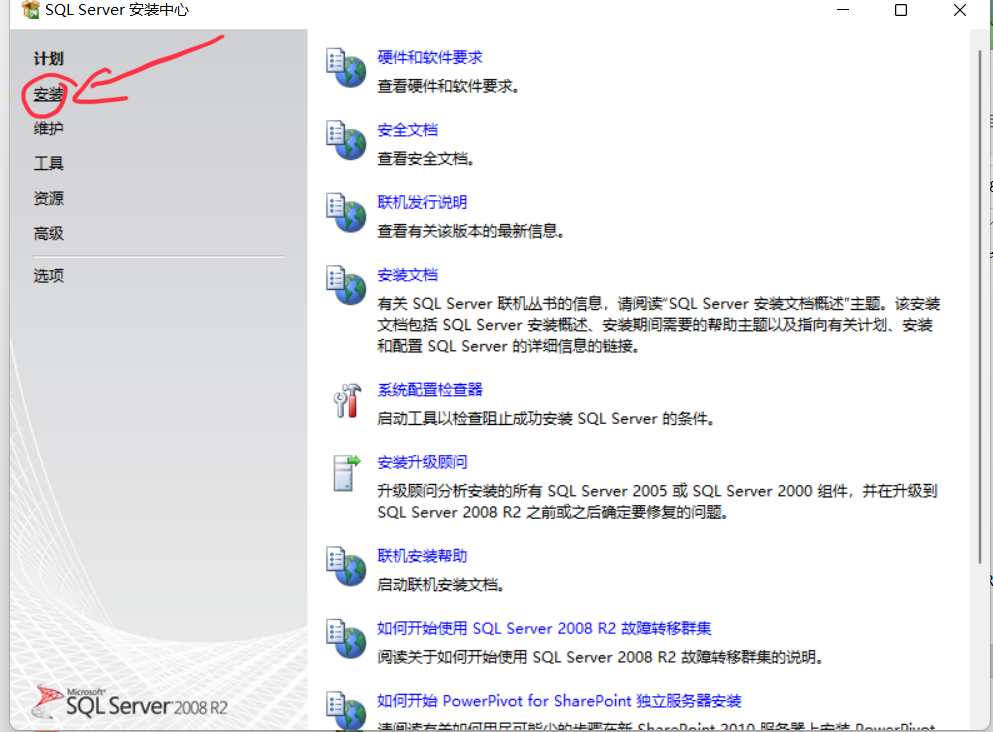Open the 安装升级顾问 link
The width and height of the screenshot is (993, 732).
[422, 462]
